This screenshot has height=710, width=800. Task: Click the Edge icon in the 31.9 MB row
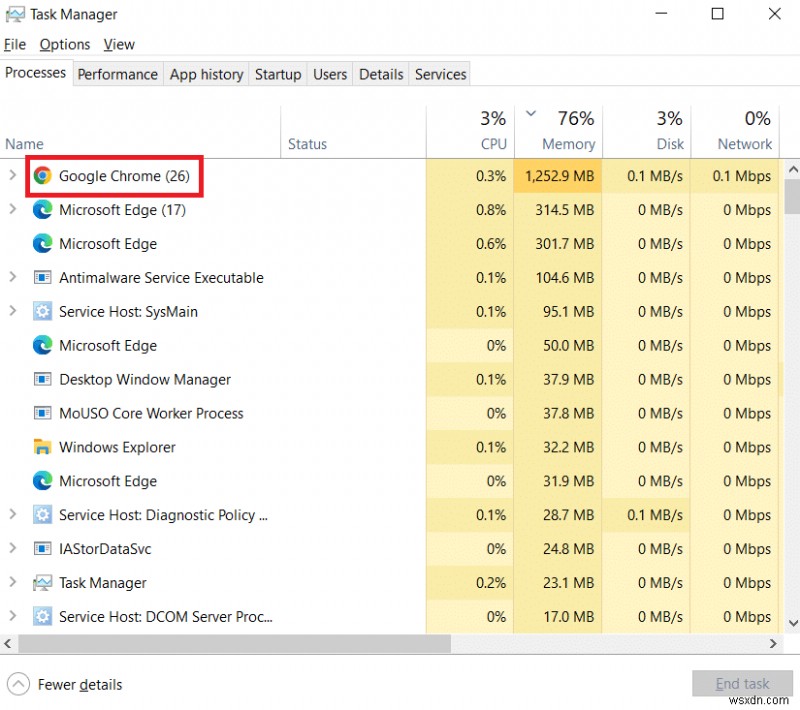pos(42,481)
